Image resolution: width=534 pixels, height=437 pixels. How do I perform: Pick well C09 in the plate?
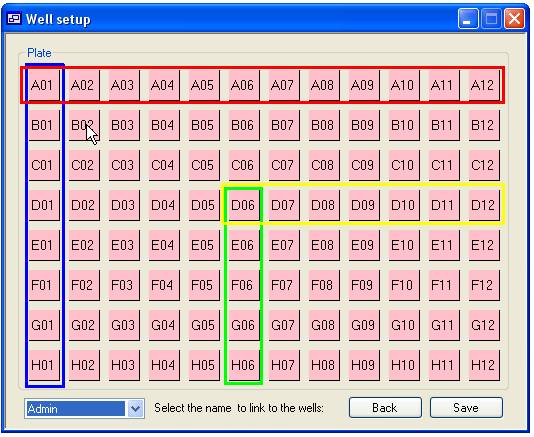click(364, 165)
